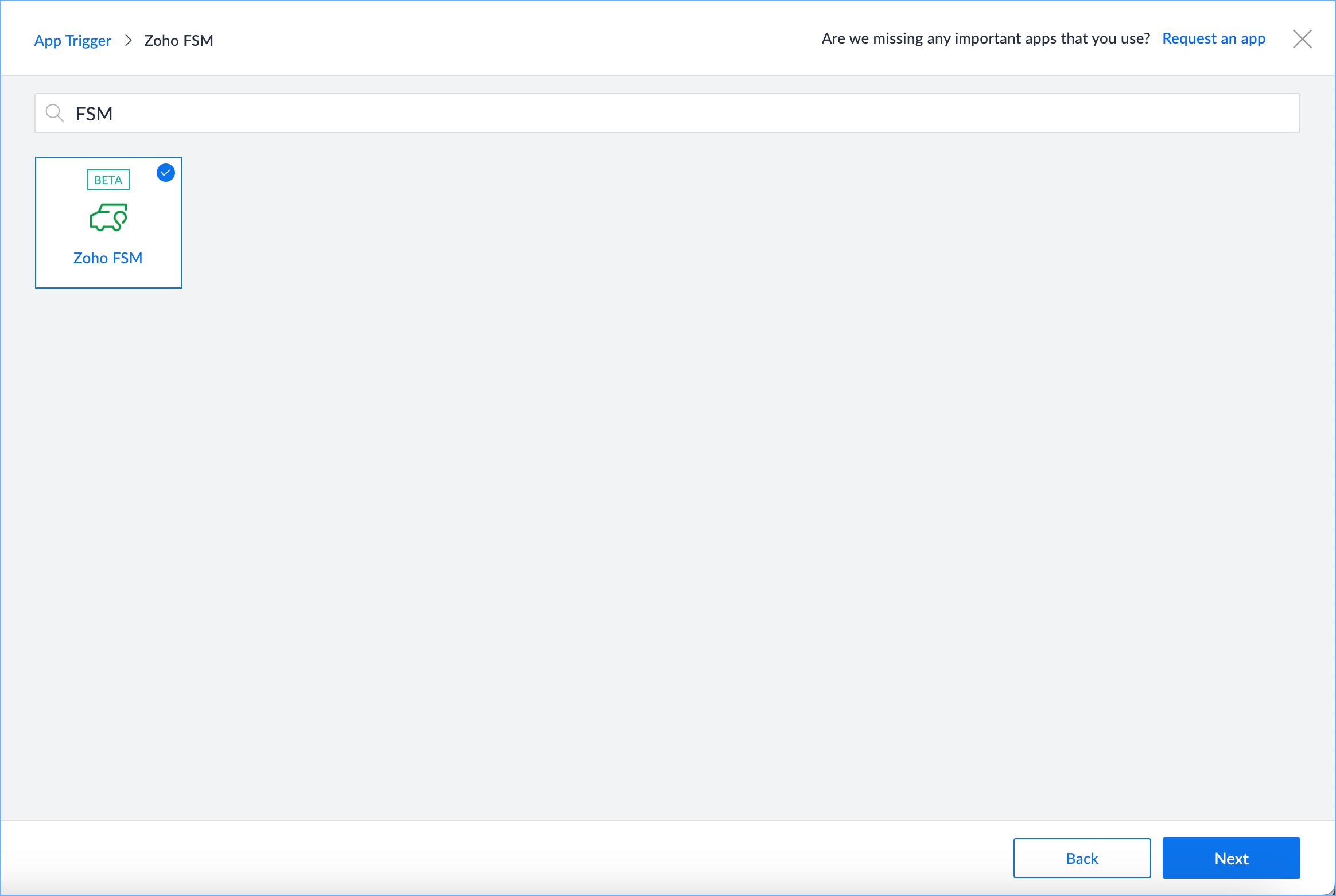Go back to App Trigger breadcrumb
The image size is (1336, 896).
coord(72,40)
